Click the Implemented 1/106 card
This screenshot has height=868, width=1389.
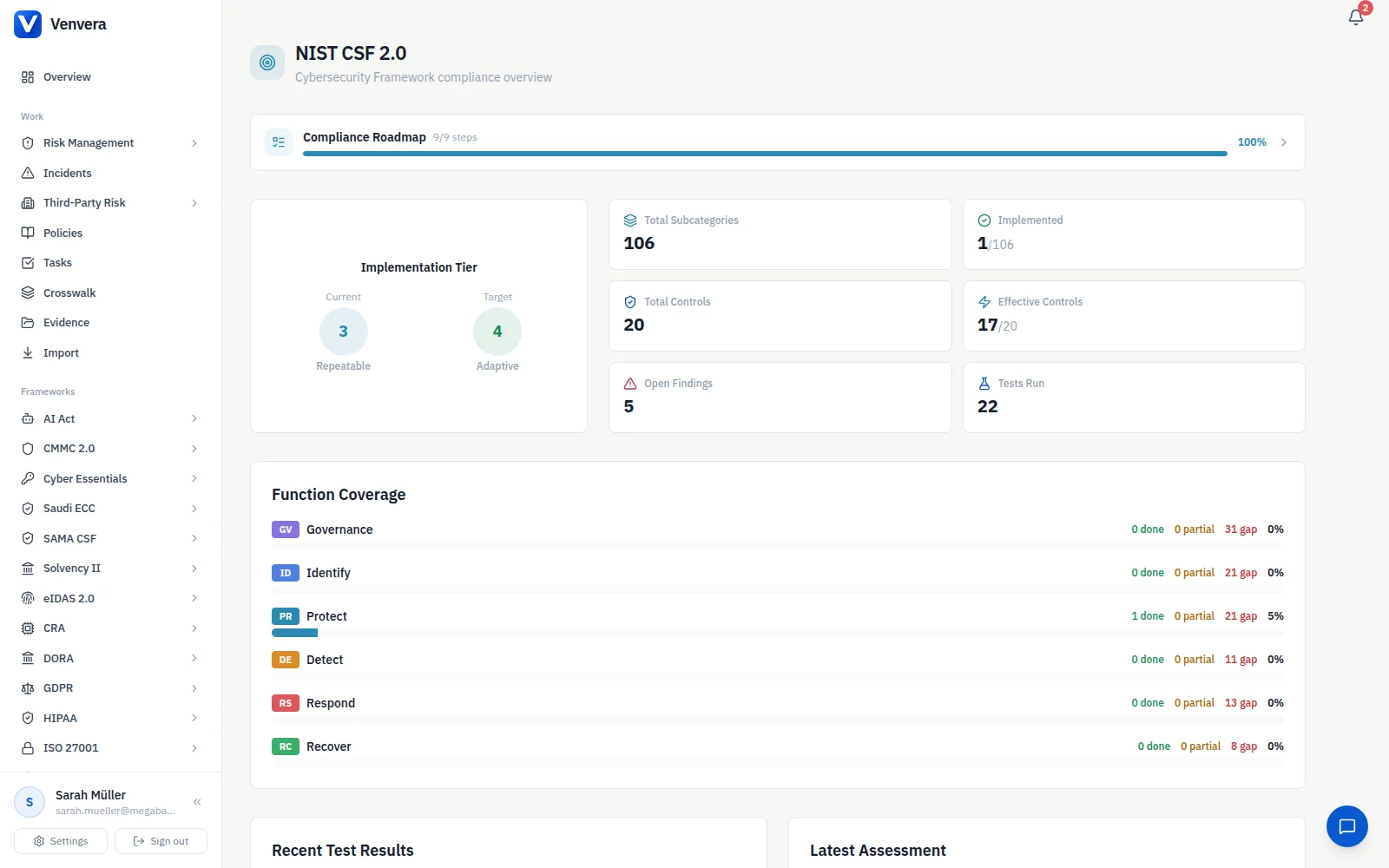[x=1134, y=234]
